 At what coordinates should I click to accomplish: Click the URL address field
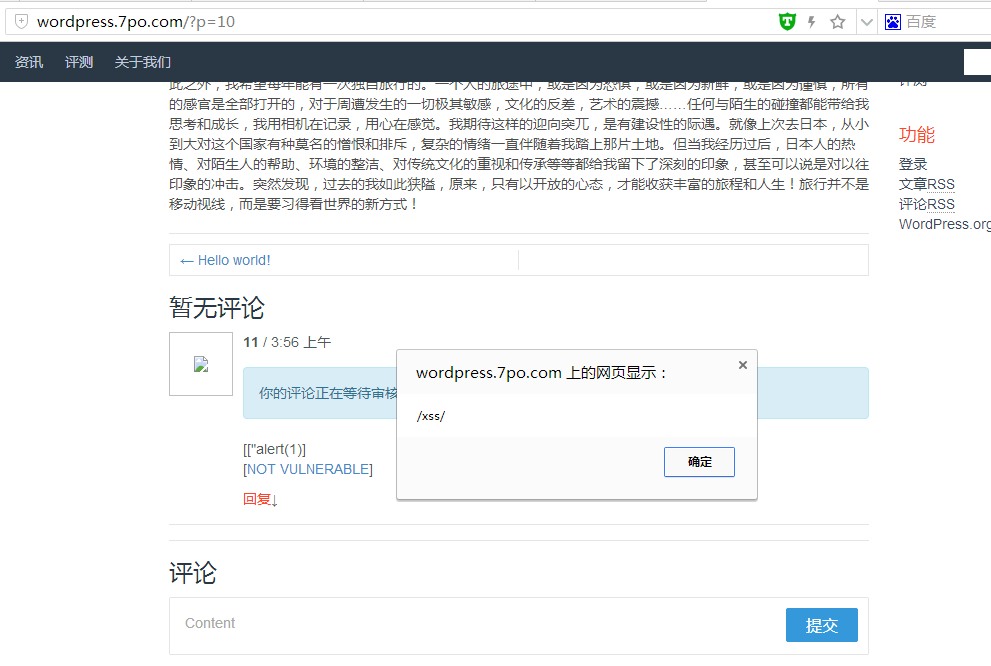pos(404,22)
